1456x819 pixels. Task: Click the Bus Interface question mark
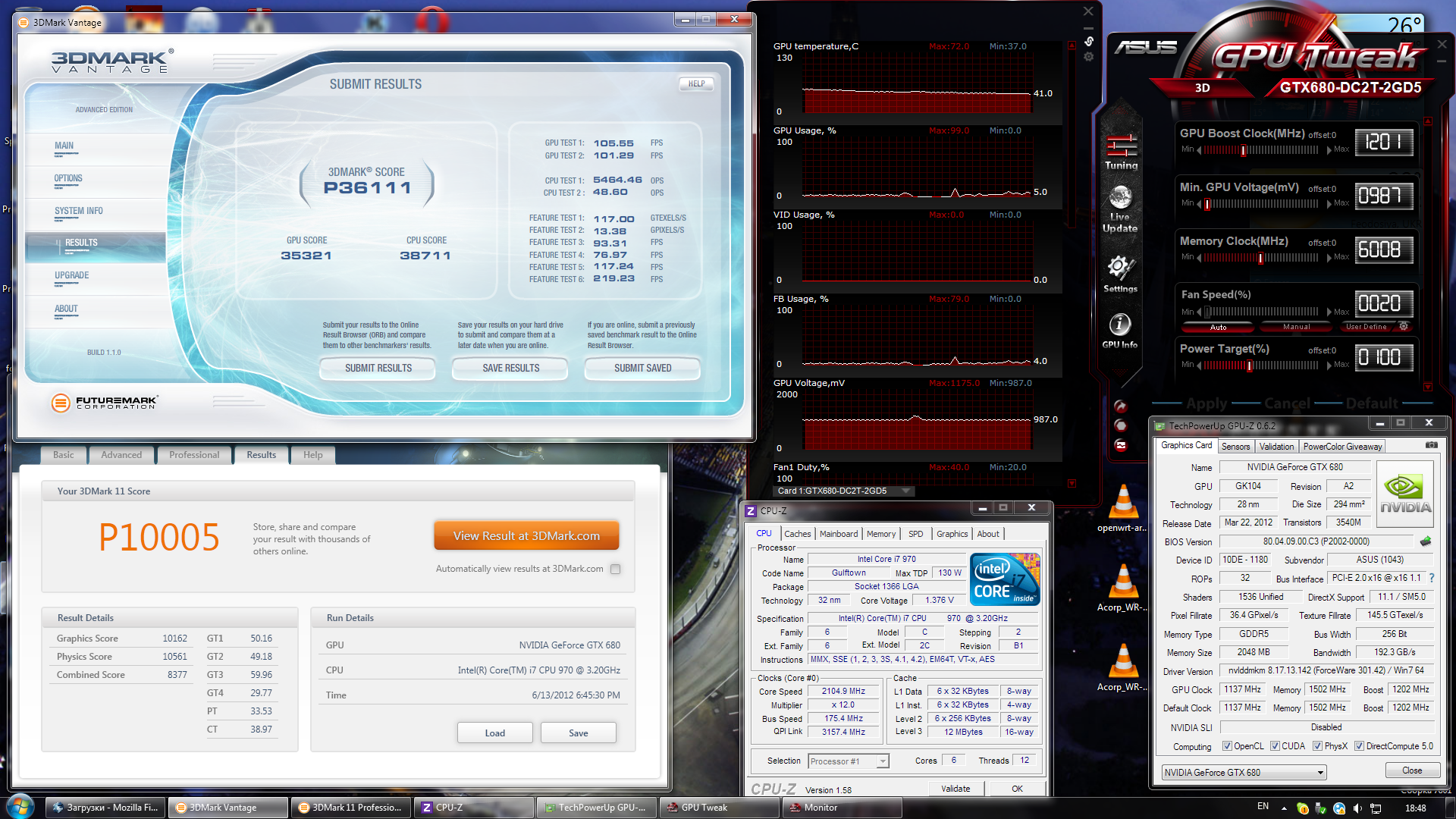point(1432,578)
